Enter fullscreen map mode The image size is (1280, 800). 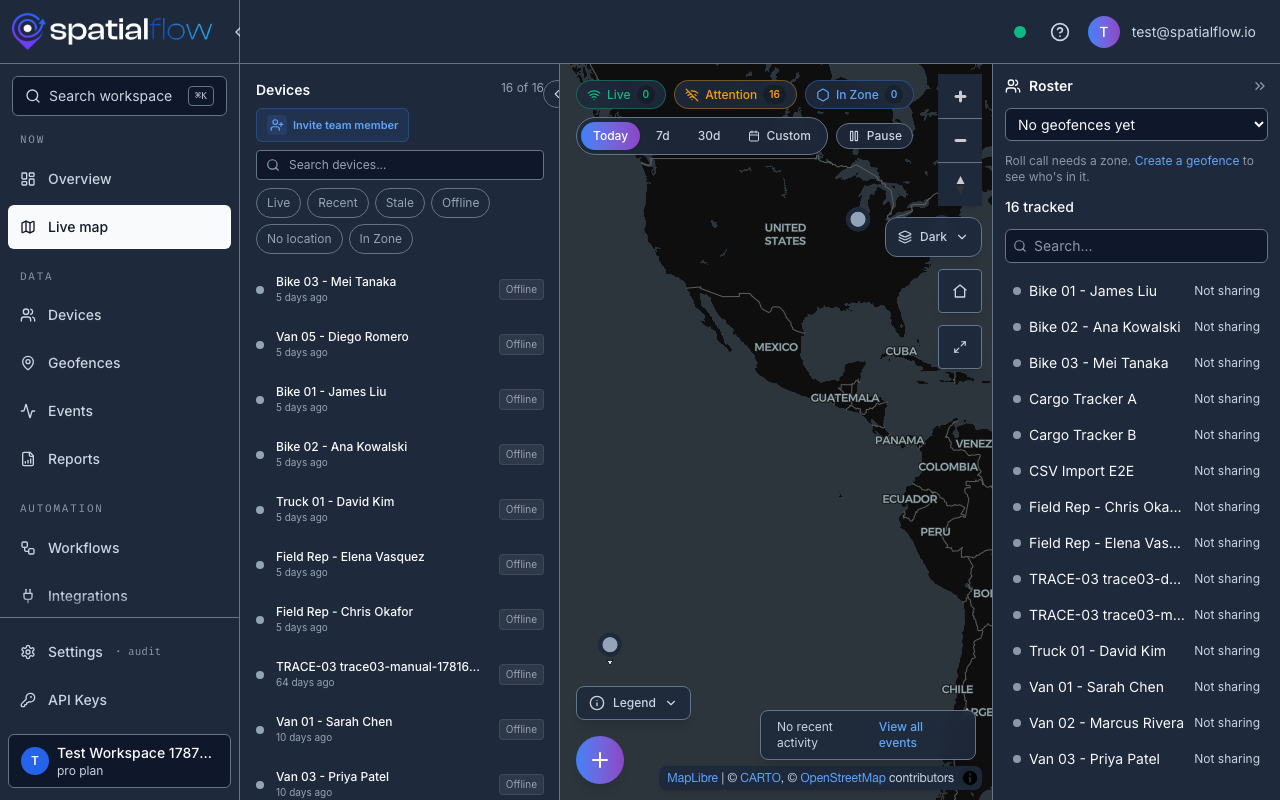click(x=960, y=347)
